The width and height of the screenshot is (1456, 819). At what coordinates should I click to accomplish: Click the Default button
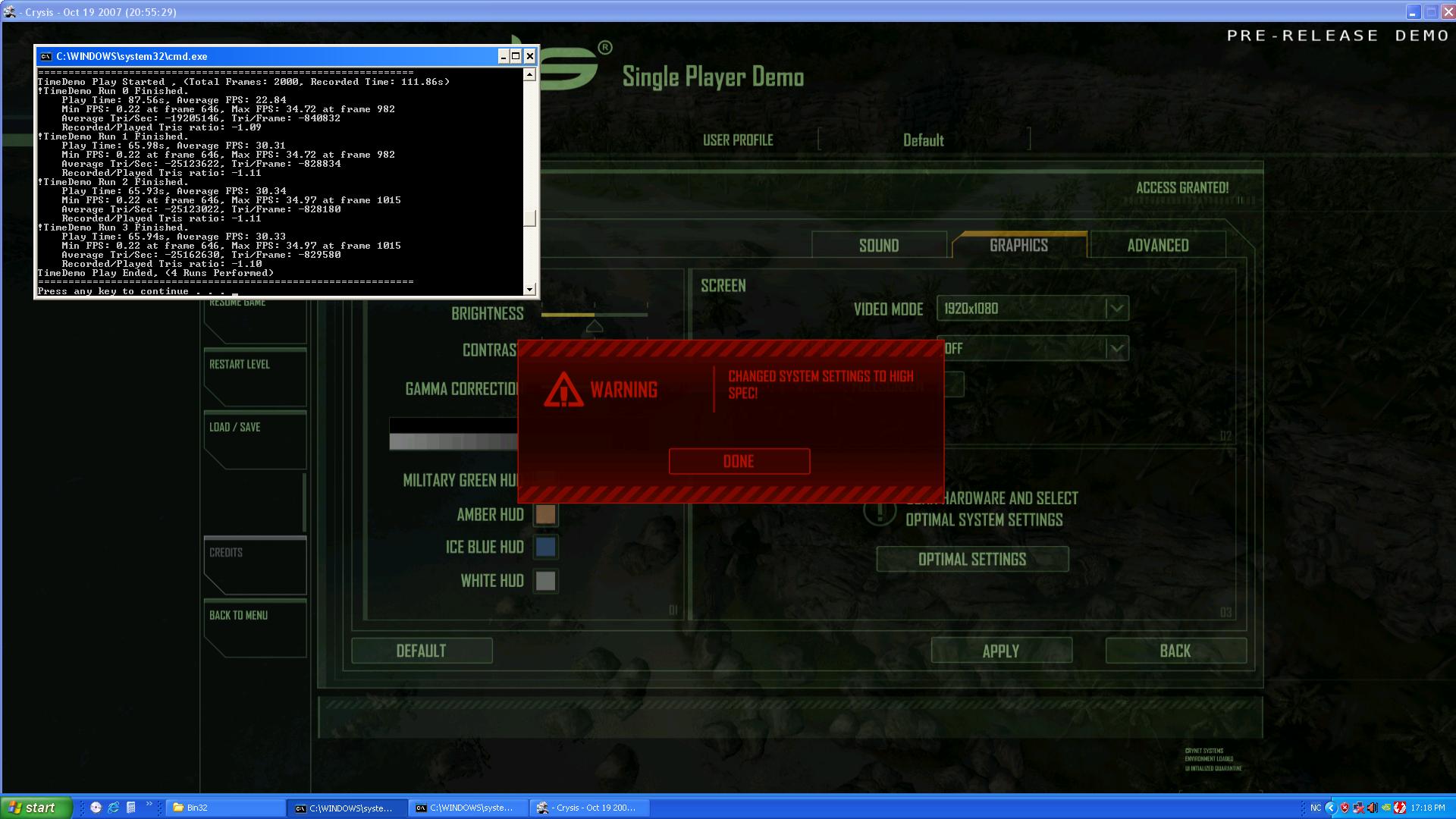(422, 651)
